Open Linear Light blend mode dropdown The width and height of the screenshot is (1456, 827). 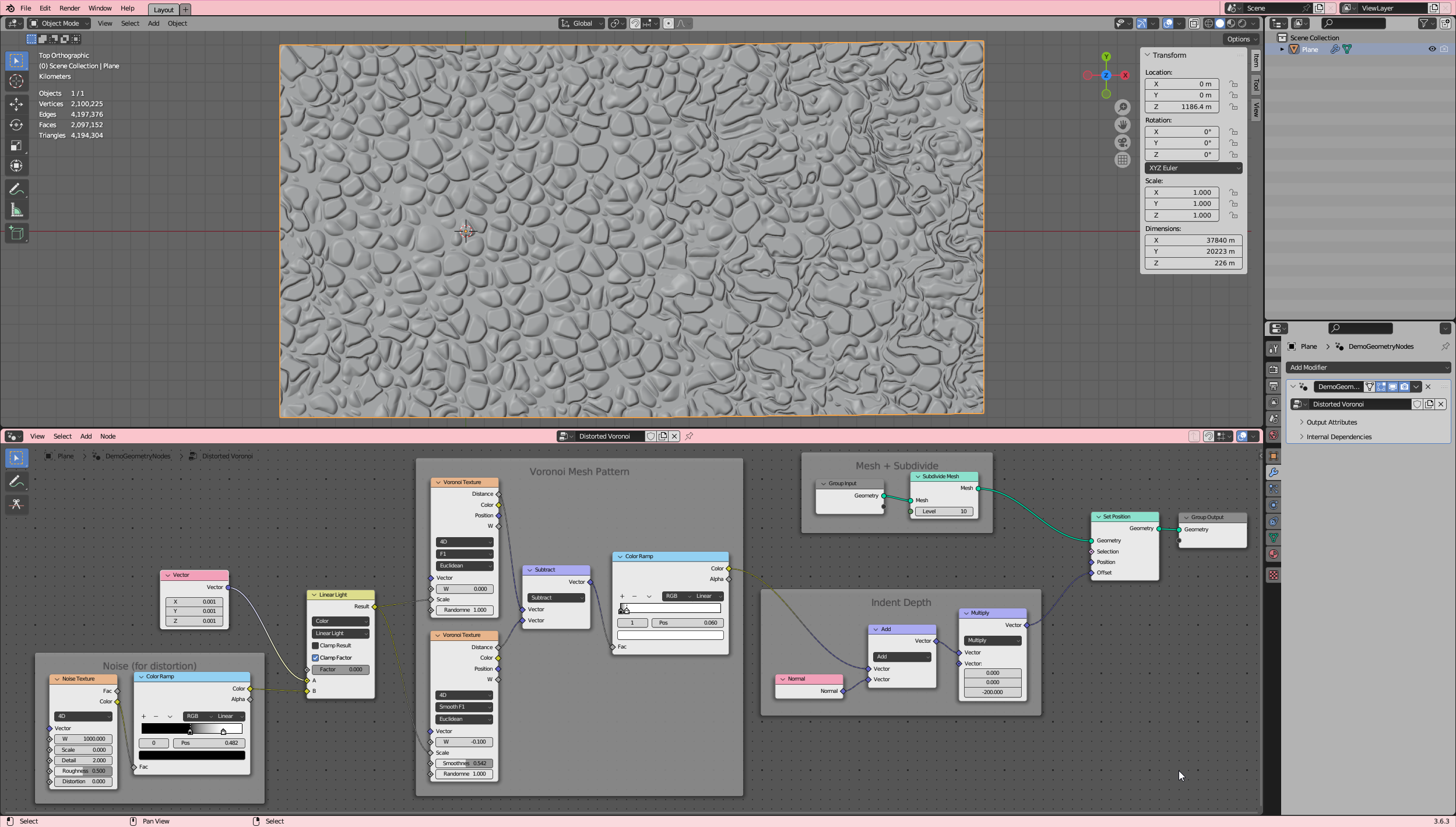[341, 633]
